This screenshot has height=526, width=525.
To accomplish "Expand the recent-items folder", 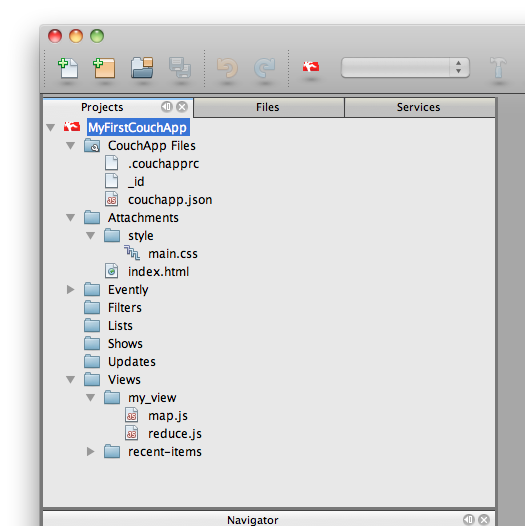I will (x=91, y=452).
